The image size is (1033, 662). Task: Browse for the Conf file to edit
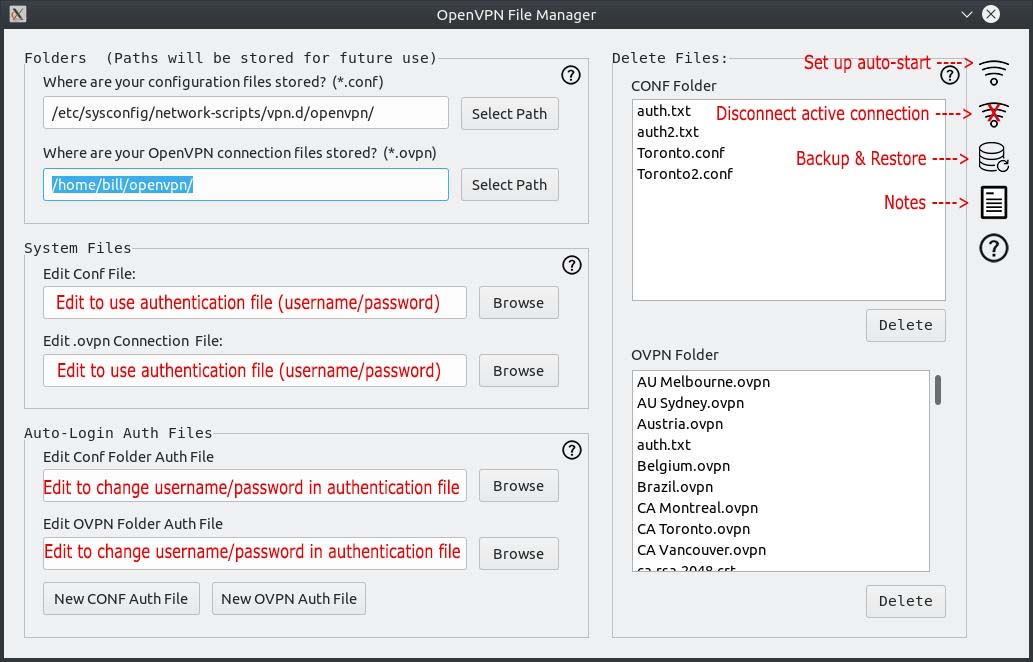coord(518,302)
